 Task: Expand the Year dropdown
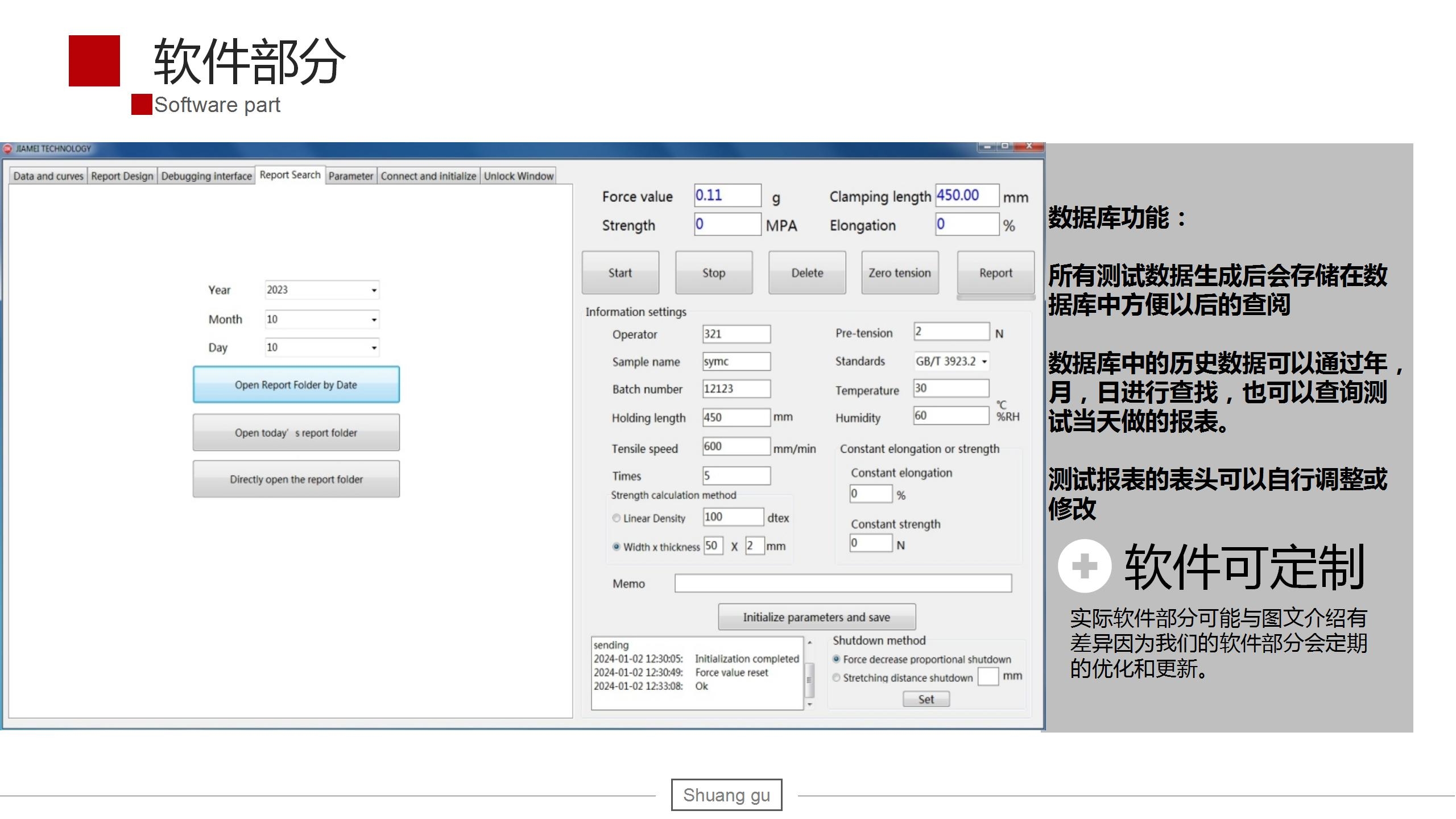click(x=374, y=290)
